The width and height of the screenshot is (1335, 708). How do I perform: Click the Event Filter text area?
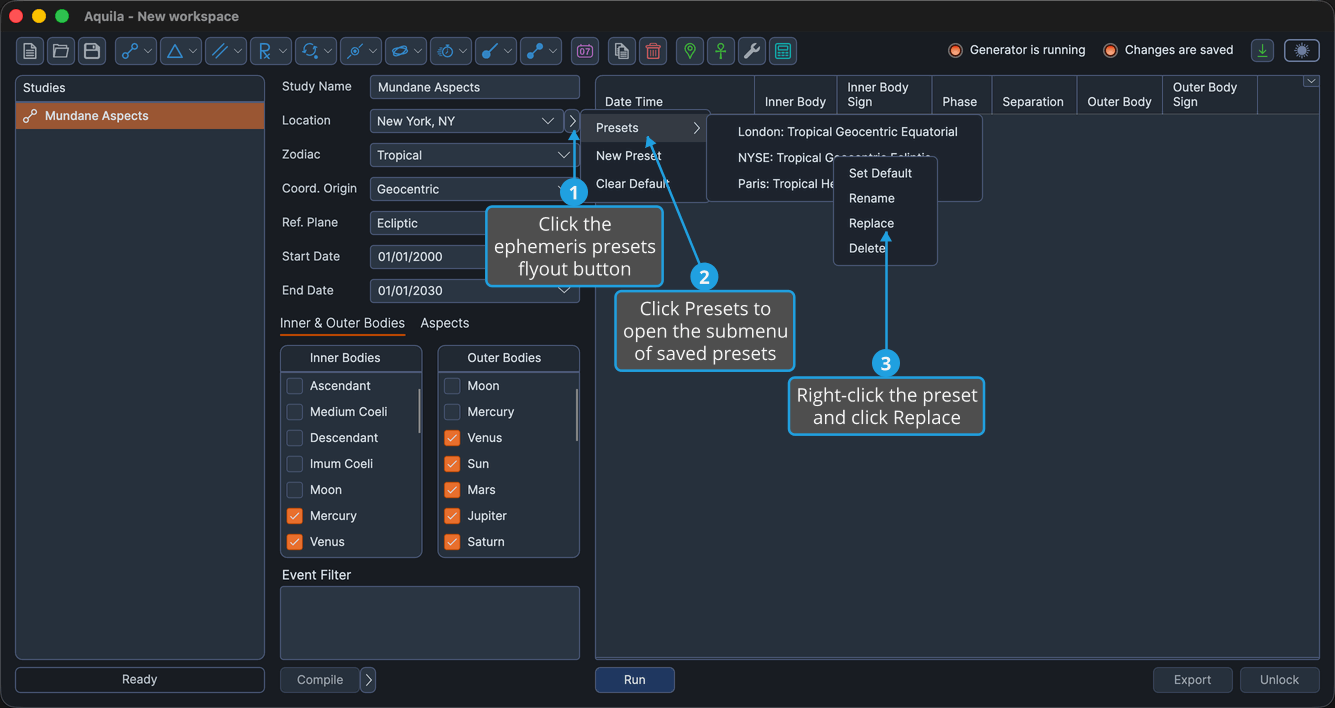pos(430,623)
